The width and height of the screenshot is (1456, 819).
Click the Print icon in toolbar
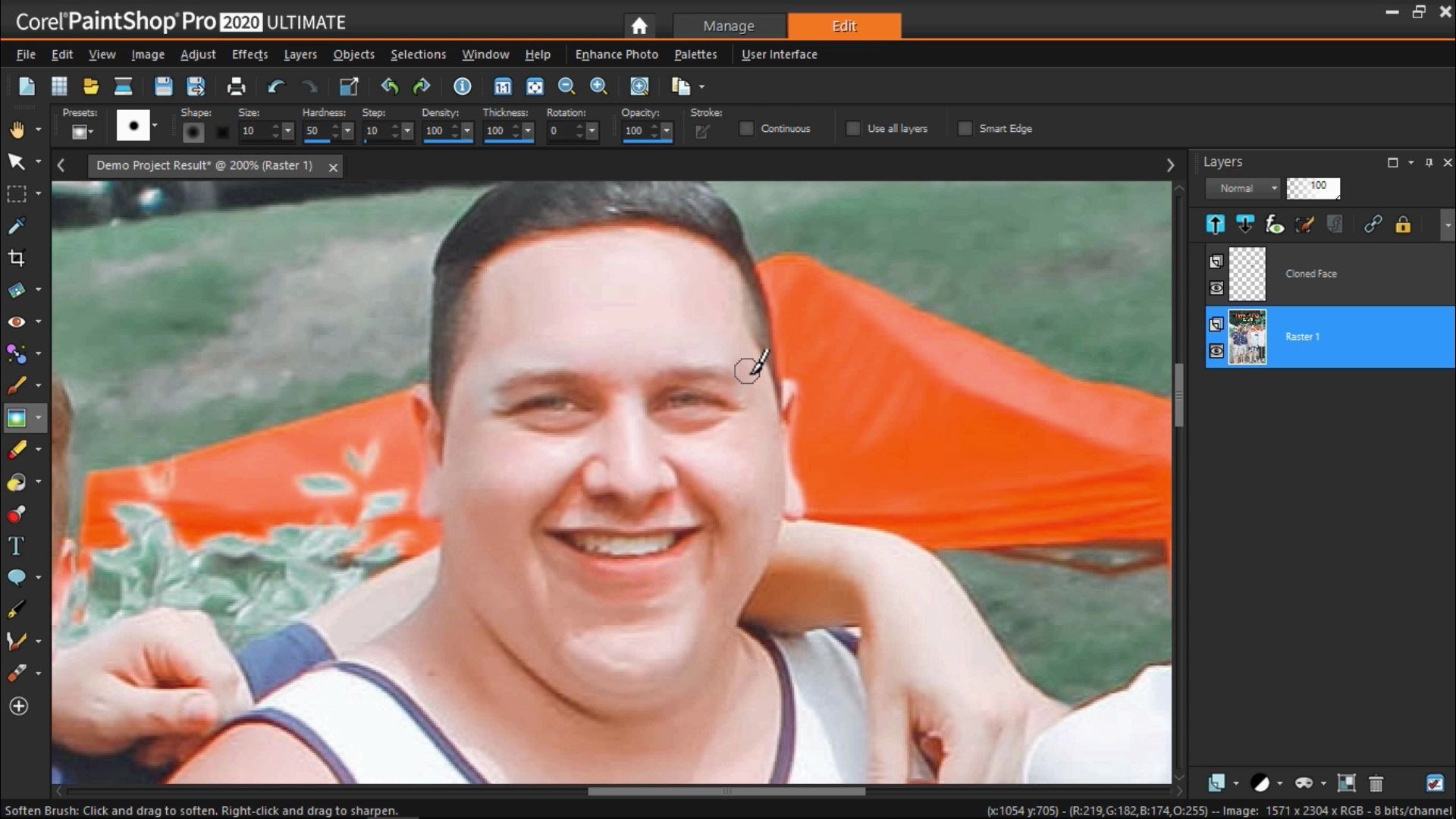point(236,86)
